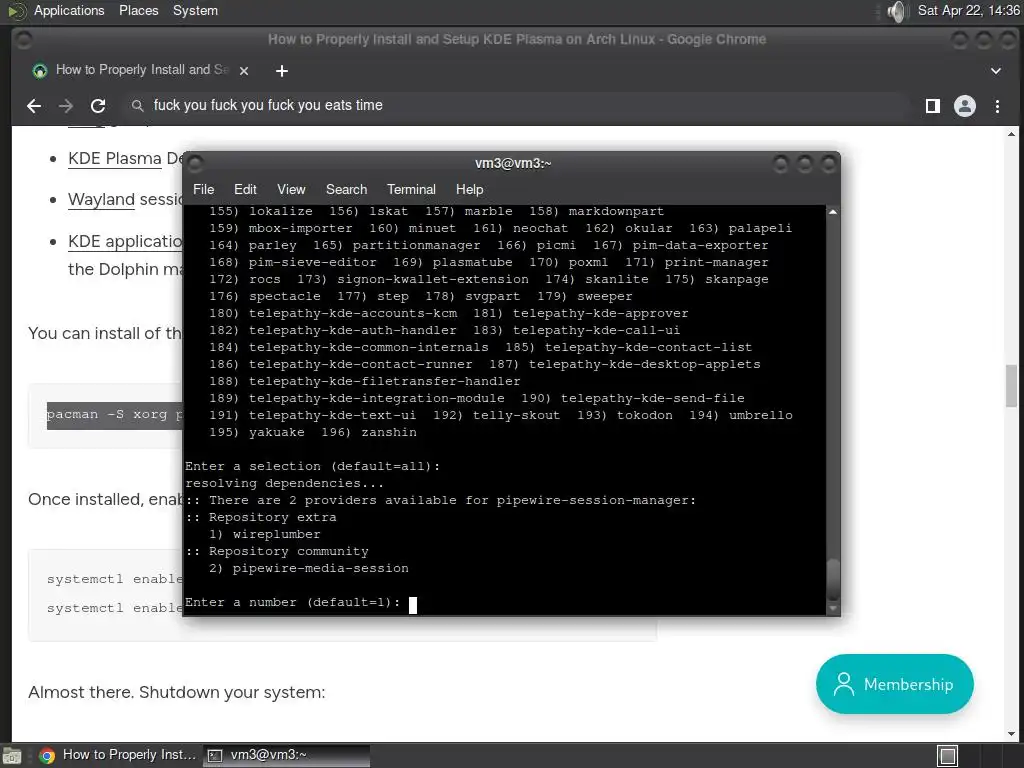Open the Applications menu
Viewport: 1024px width, 768px height.
point(69,10)
